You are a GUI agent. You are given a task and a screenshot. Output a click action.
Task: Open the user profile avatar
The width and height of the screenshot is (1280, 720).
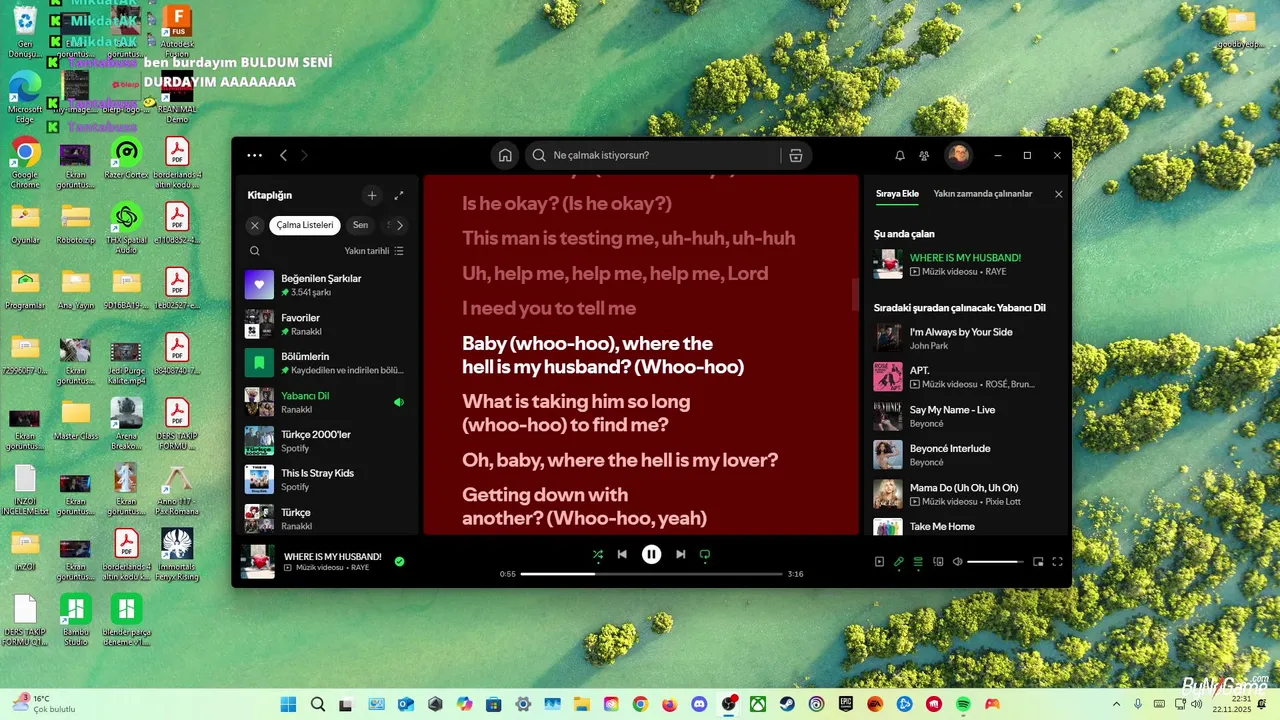tap(958, 155)
